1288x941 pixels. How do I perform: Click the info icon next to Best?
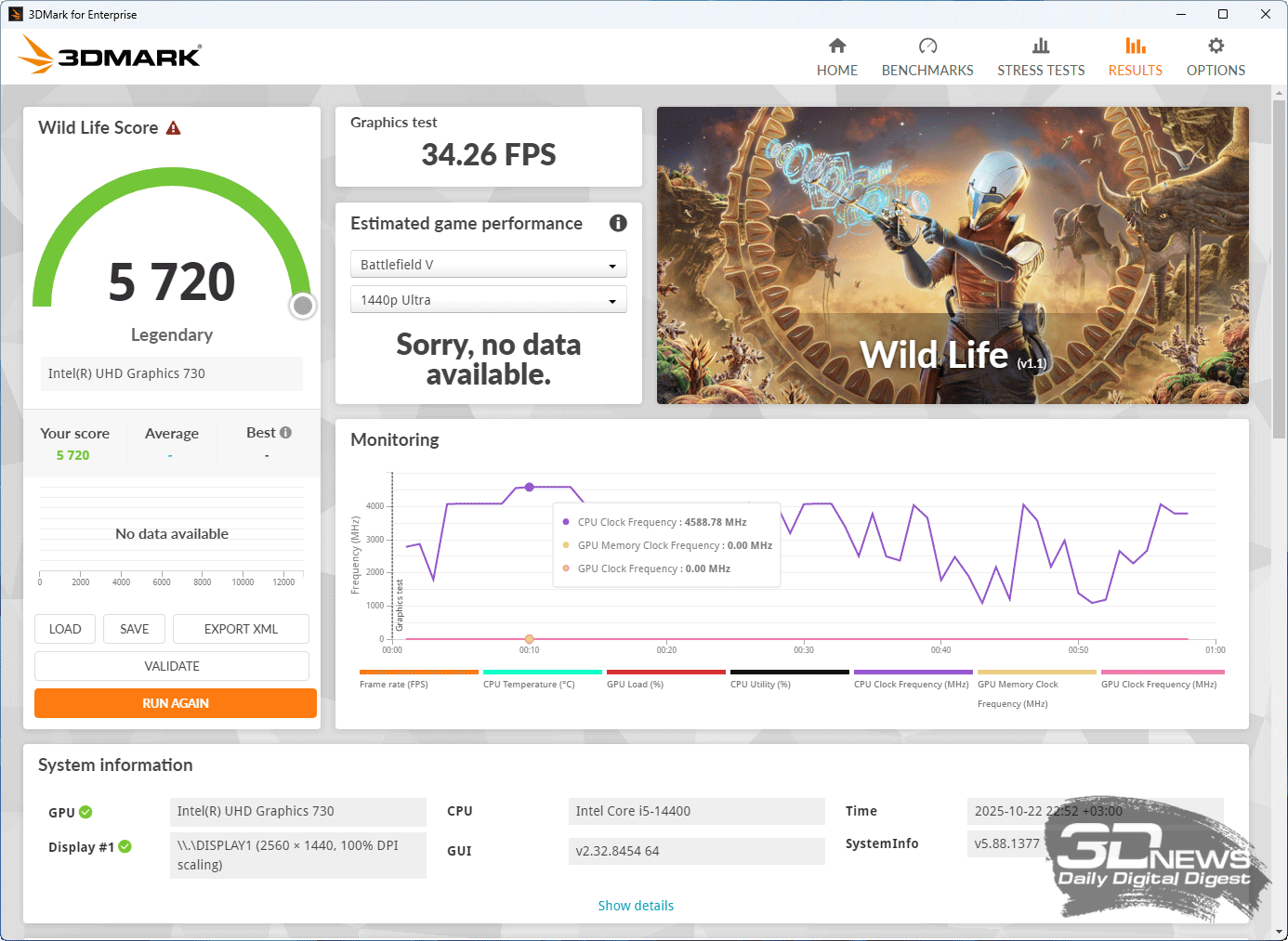pos(286,433)
